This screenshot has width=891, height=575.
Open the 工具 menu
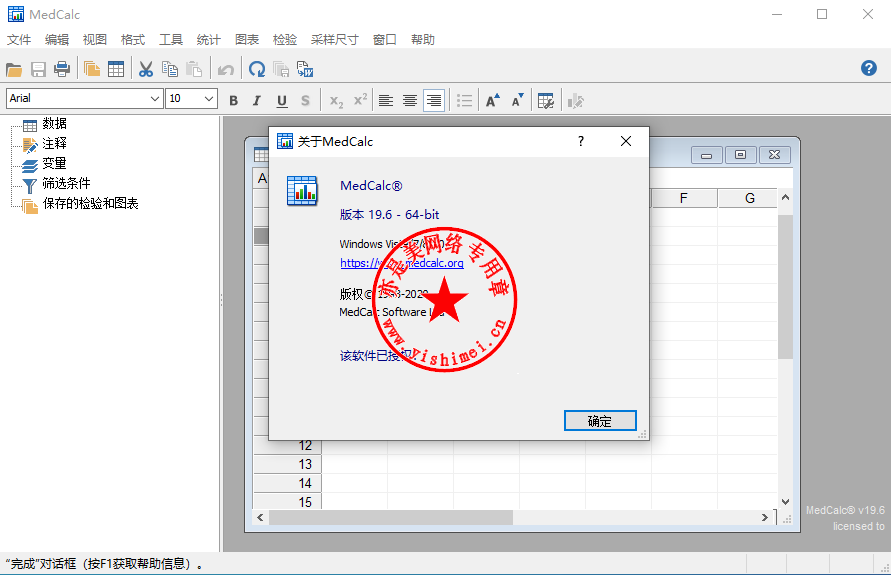[171, 39]
